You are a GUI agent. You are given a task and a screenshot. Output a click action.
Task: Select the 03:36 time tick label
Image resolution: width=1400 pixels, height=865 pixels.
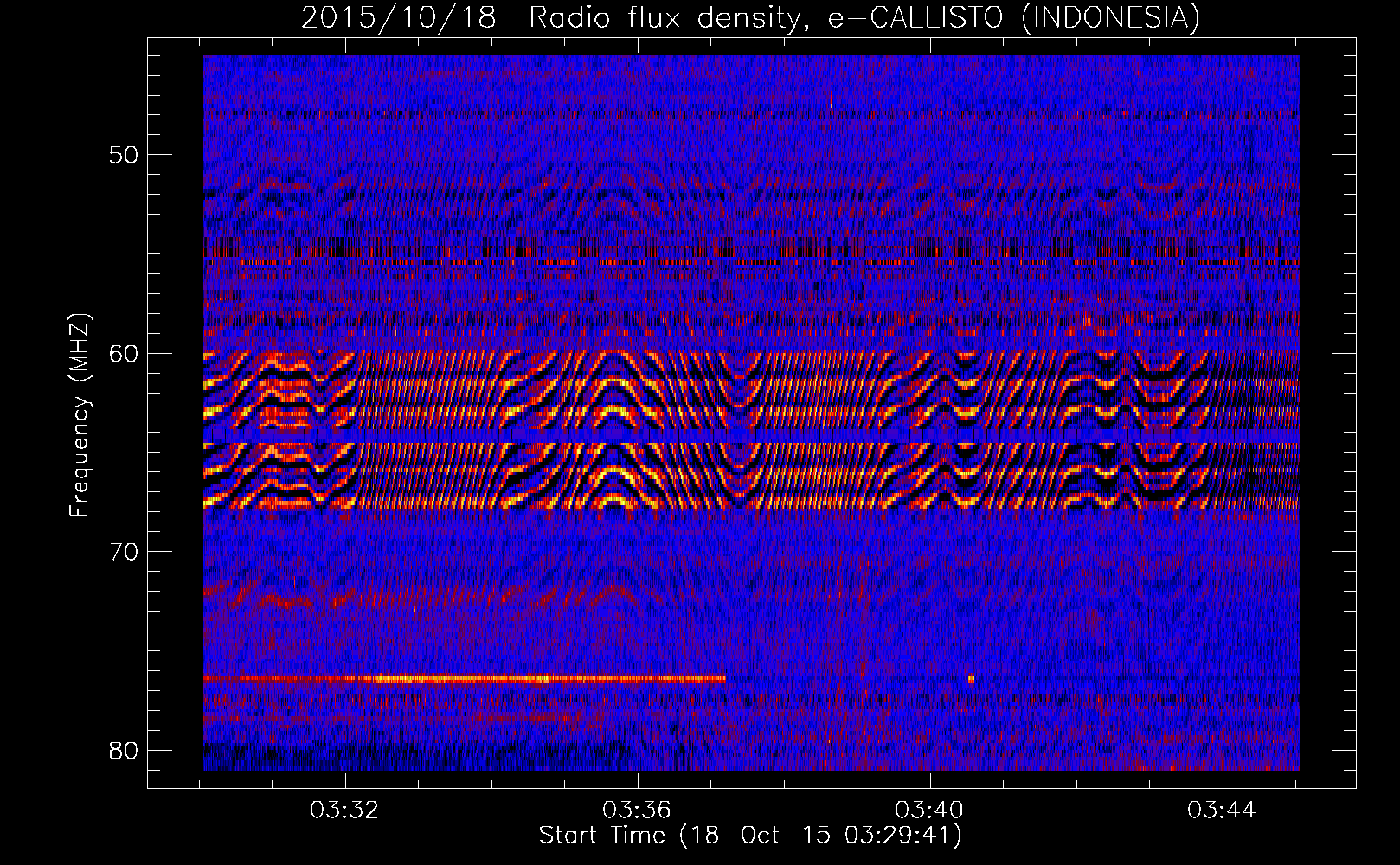(638, 811)
